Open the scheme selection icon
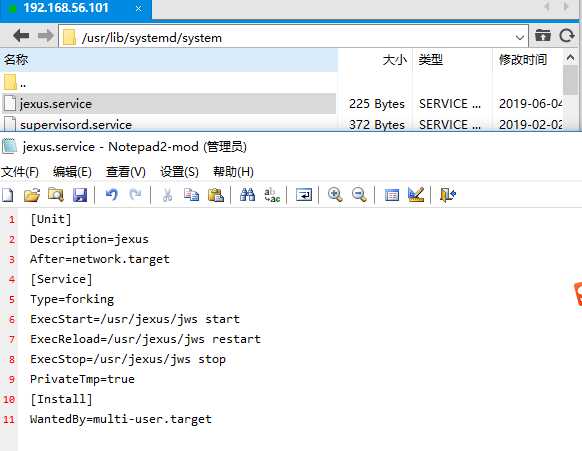Image resolution: width=582 pixels, height=451 pixels. (x=392, y=195)
